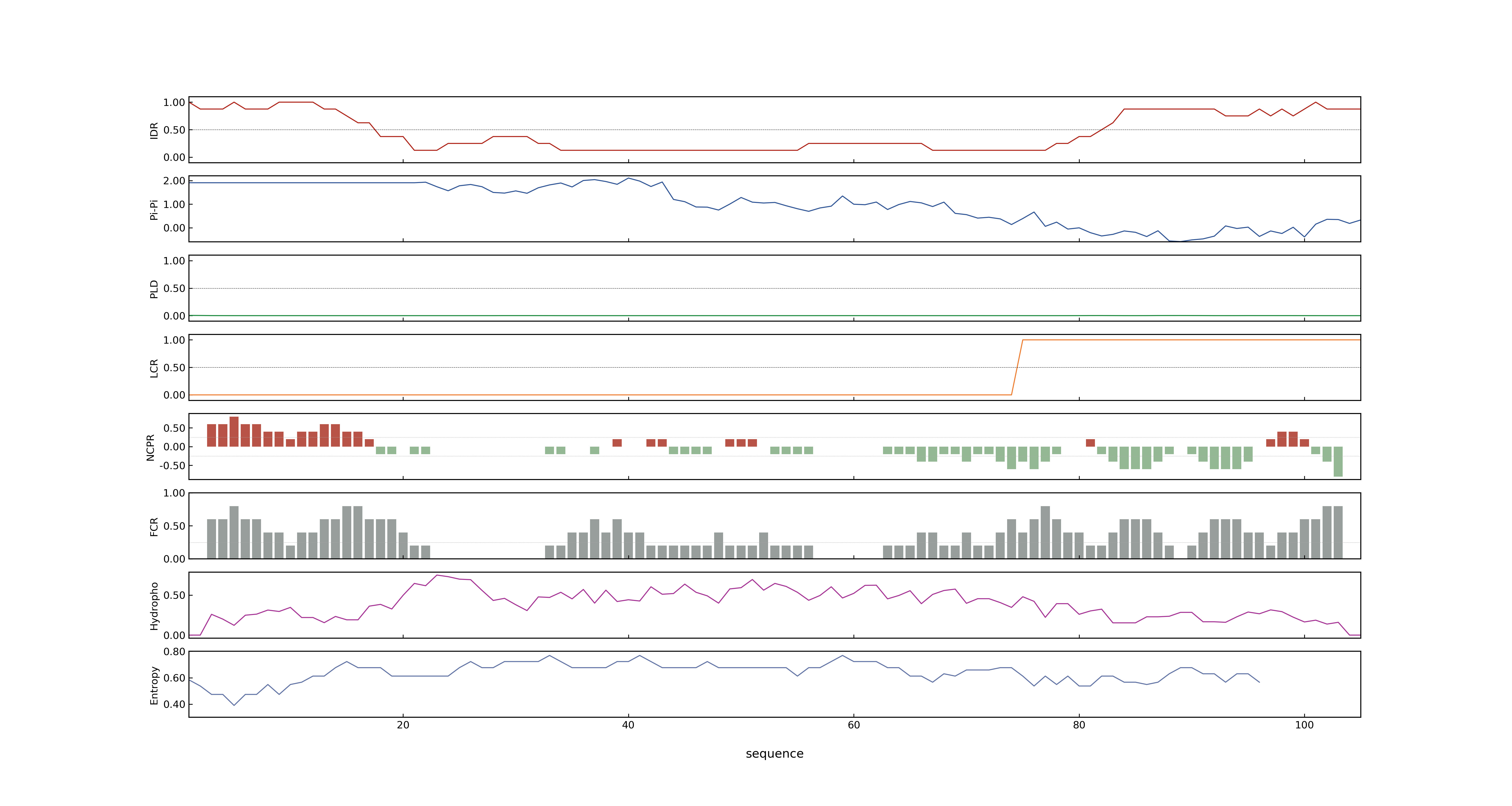Image resolution: width=1512 pixels, height=806 pixels.
Task: Click the IDR y-axis label
Action: [x=154, y=130]
